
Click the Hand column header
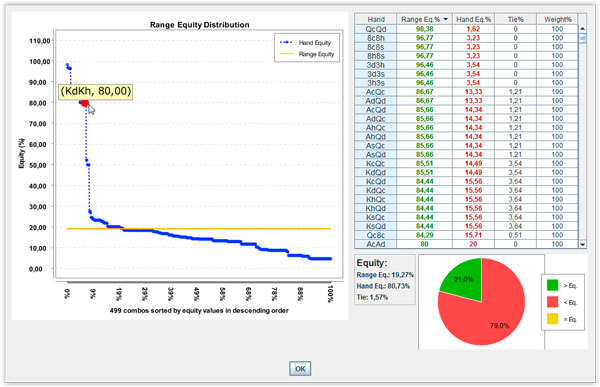point(376,19)
